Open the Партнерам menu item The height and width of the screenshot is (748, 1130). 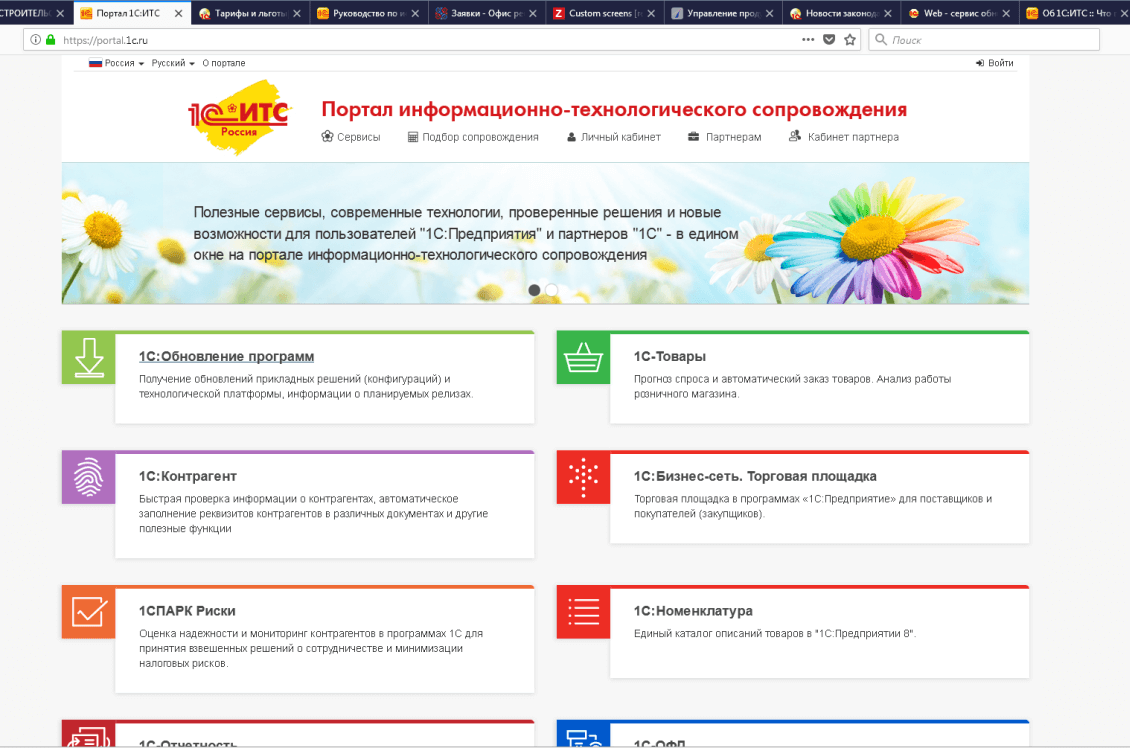click(x=724, y=137)
